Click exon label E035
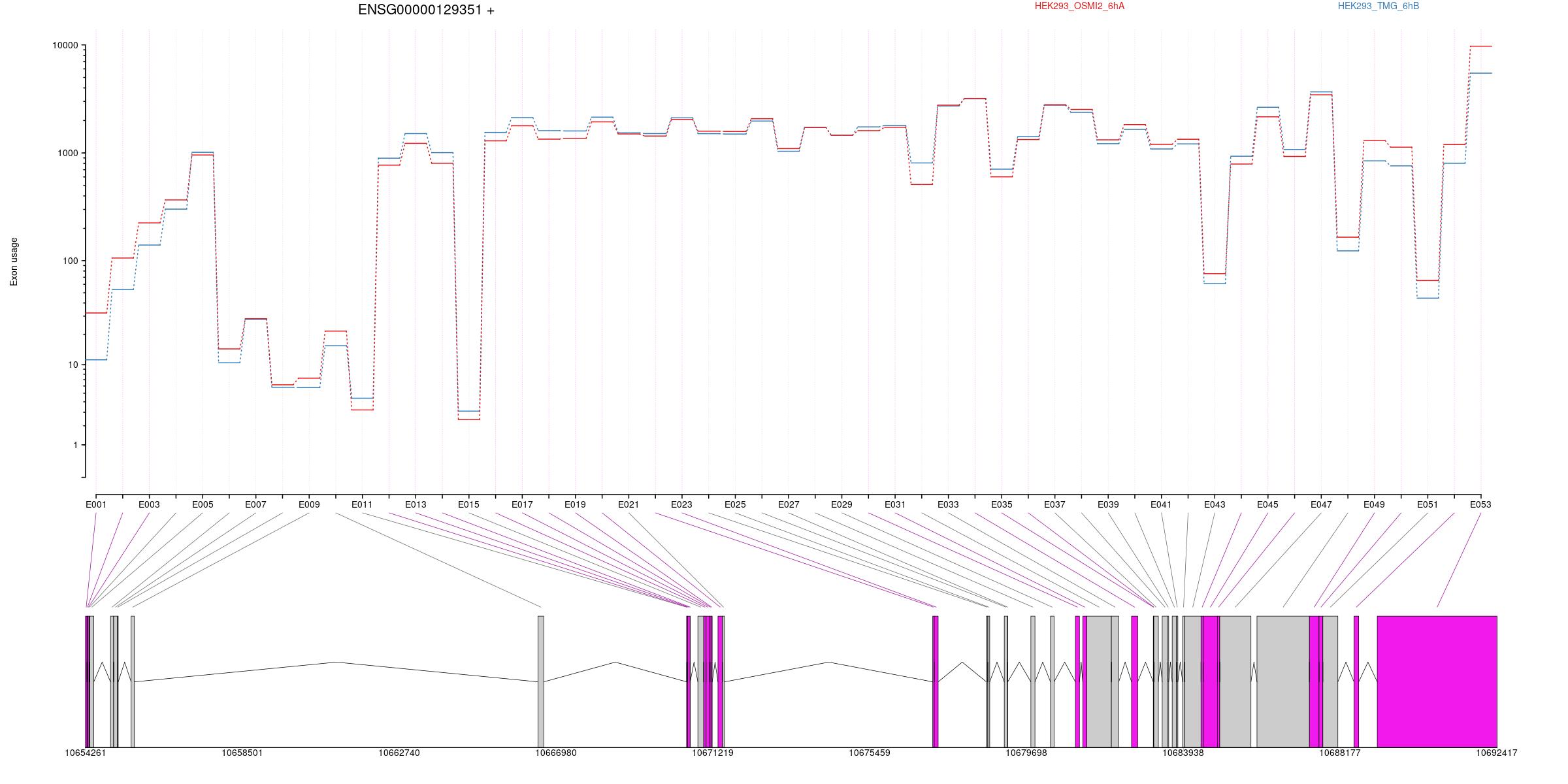Image resolution: width=1568 pixels, height=784 pixels. pos(1002,505)
